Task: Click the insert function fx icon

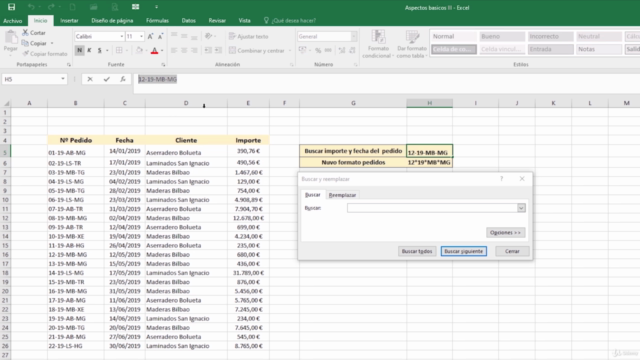Action: pos(123,79)
